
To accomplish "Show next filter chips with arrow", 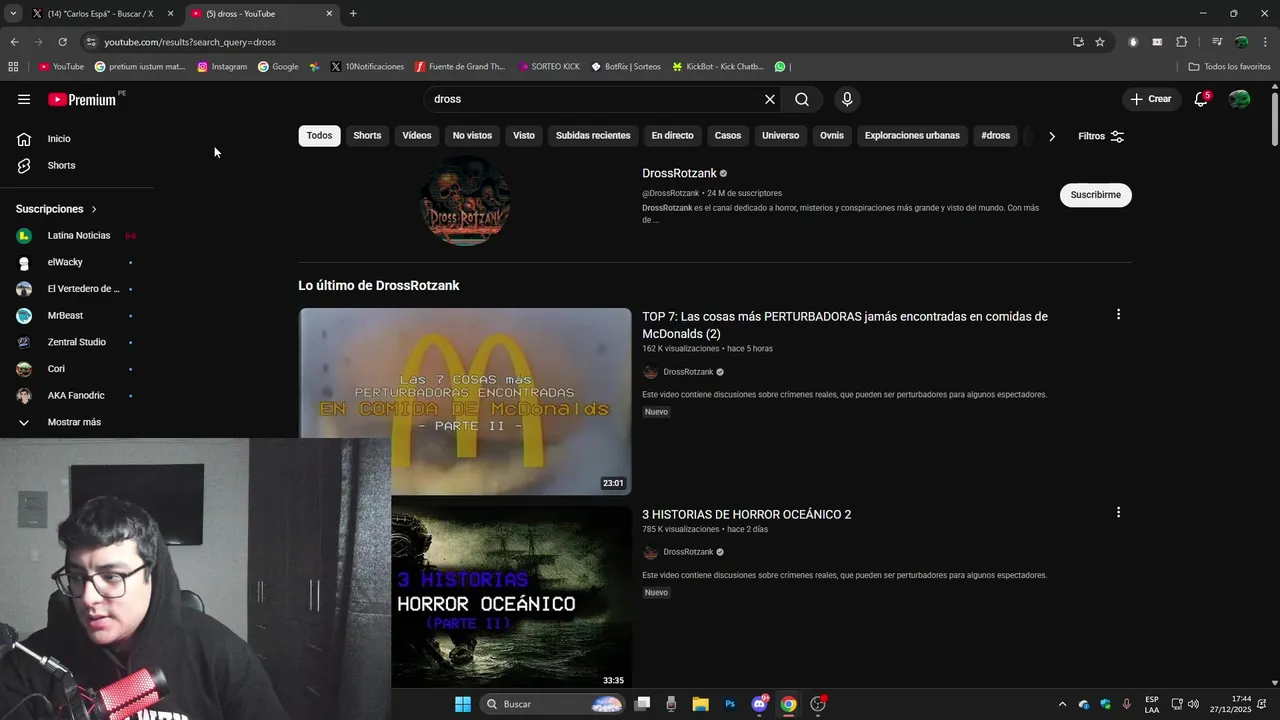I will pos(1052,136).
